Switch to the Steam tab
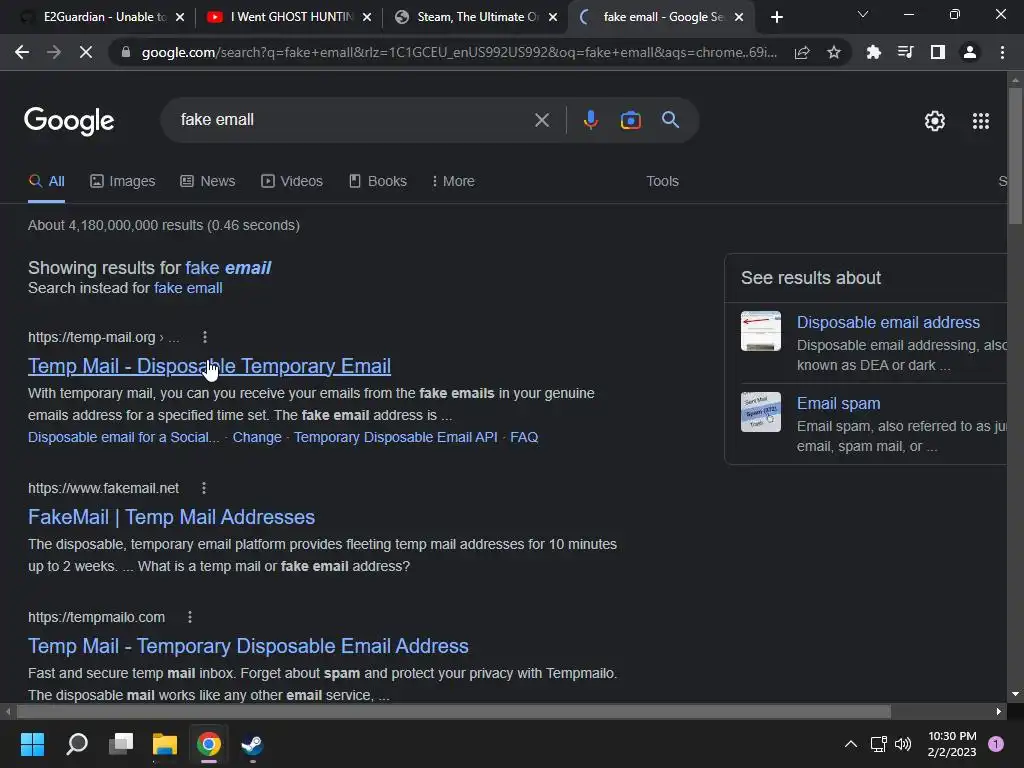1024x768 pixels. [x=477, y=17]
